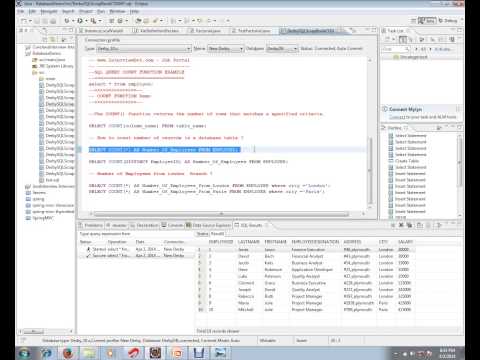Click the Result1 sub-tab in SQL Results
The height and width of the screenshot is (360, 480).
(x=218, y=234)
